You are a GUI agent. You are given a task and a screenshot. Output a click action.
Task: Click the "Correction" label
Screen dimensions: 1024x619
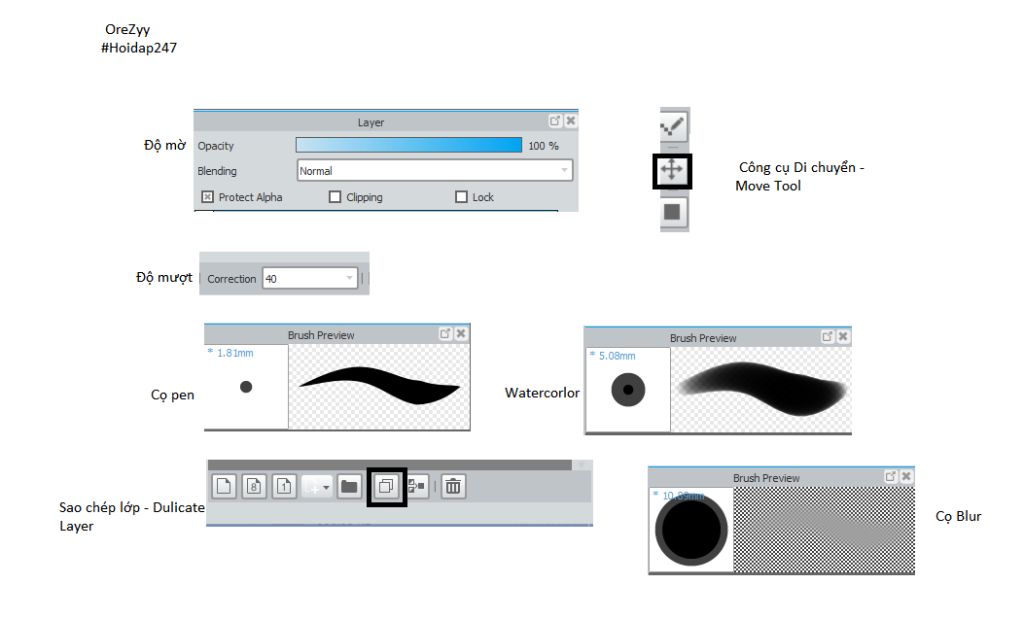(231, 279)
